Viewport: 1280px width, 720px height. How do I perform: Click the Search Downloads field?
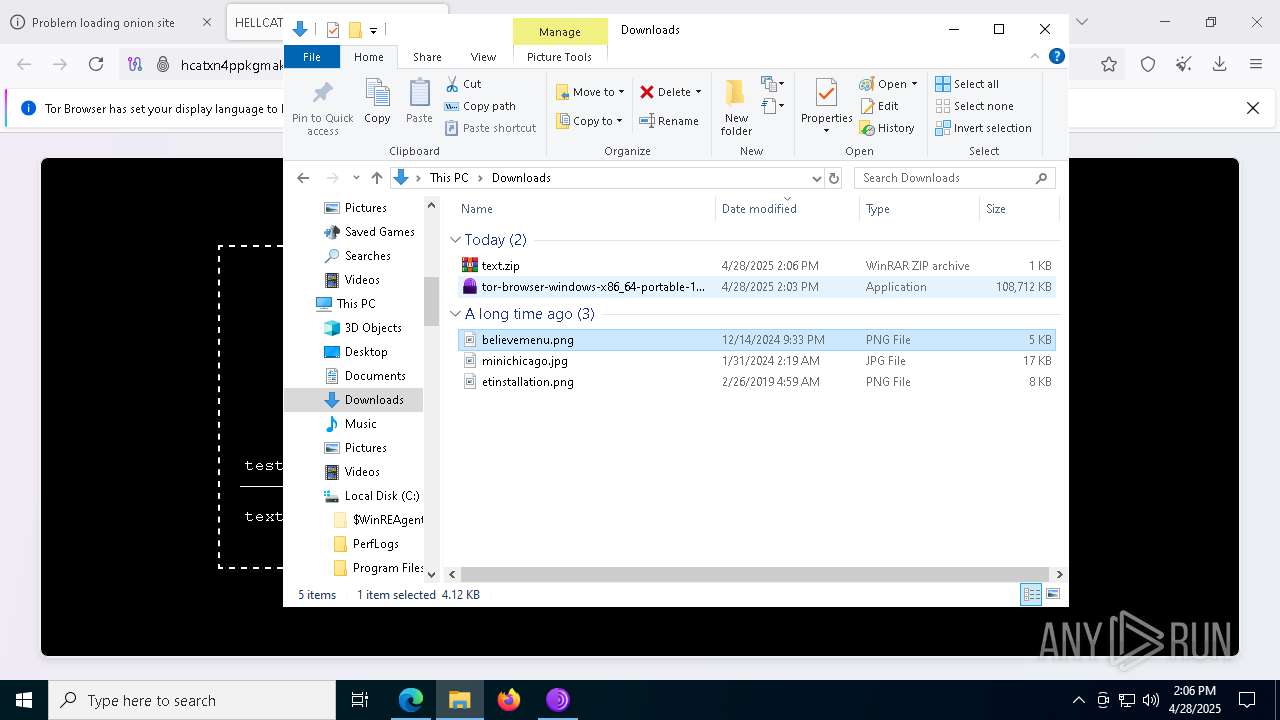(954, 178)
